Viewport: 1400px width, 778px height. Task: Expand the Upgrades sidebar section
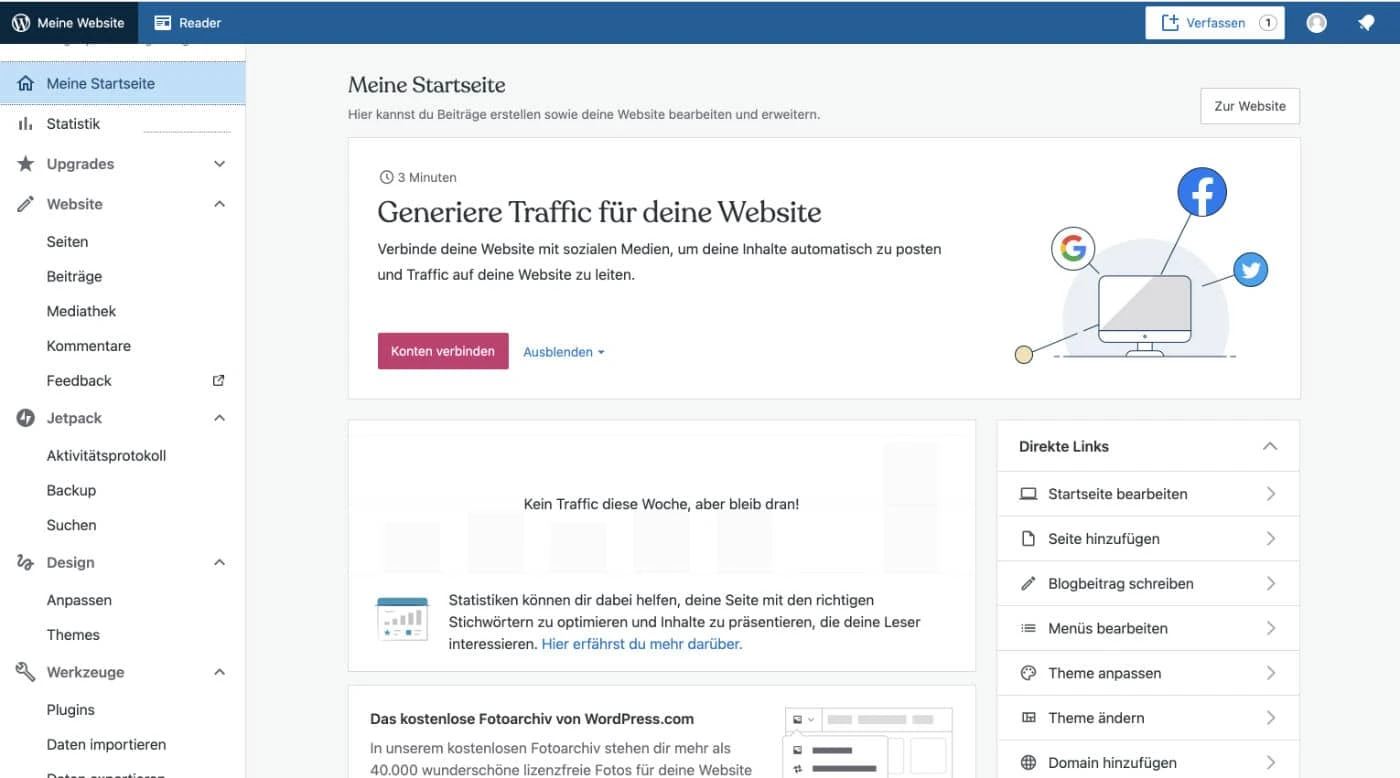[x=220, y=164]
